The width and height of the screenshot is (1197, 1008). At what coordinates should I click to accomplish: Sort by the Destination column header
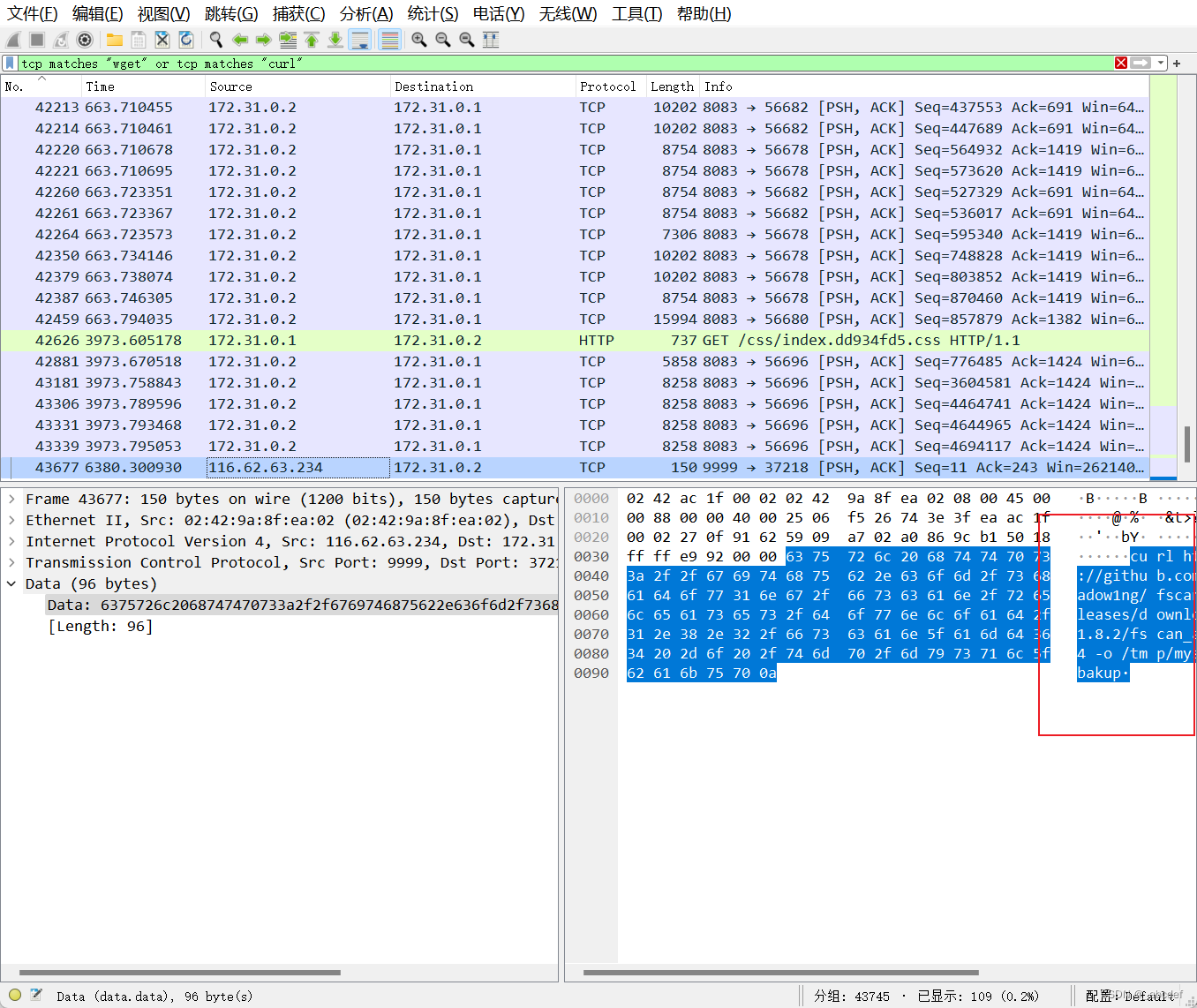point(483,87)
